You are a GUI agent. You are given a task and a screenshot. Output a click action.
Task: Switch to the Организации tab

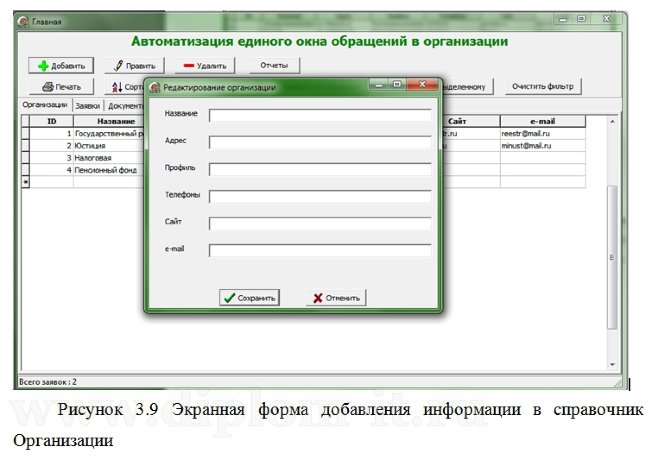point(45,105)
